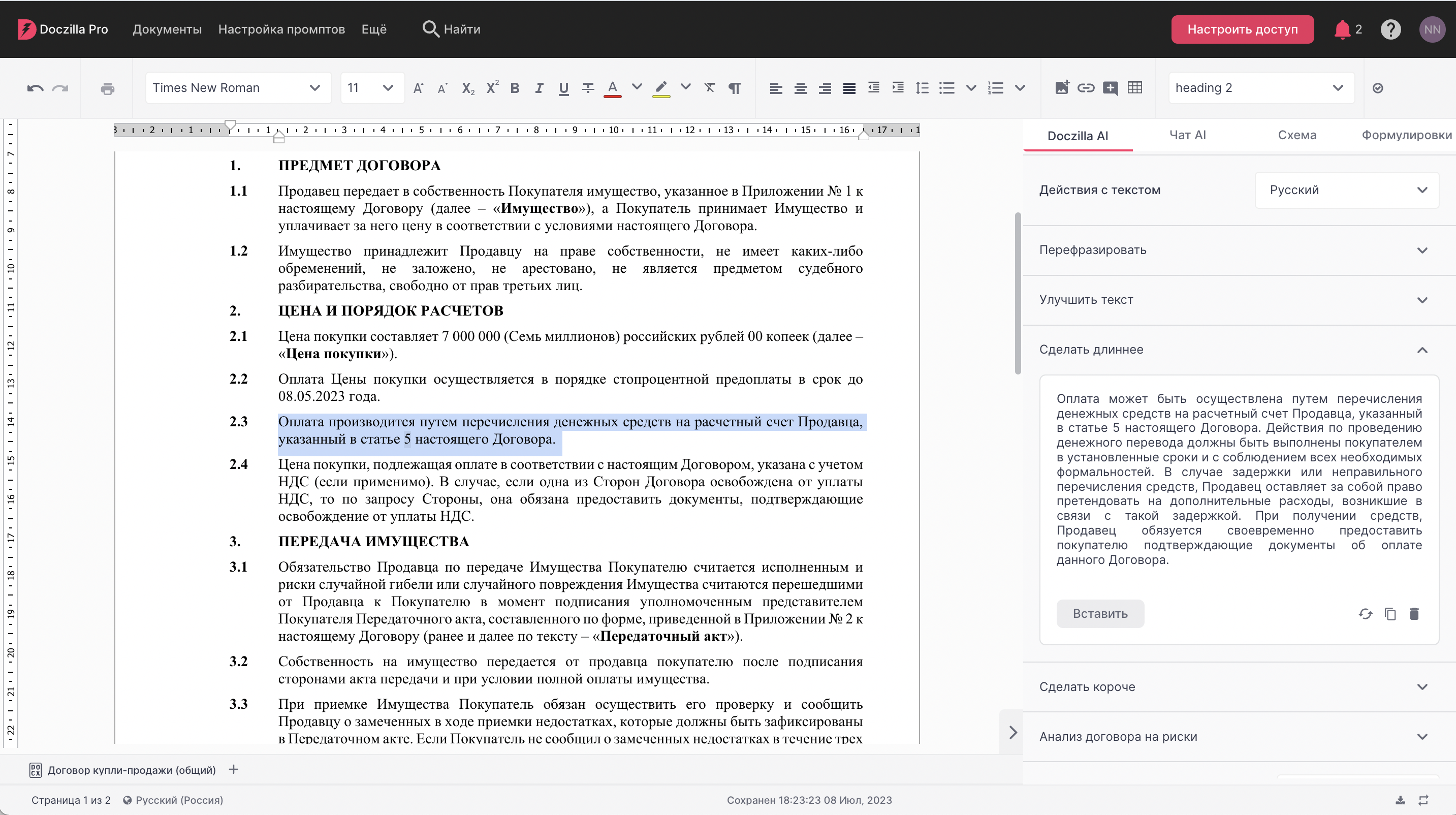Copy the generated text with copy icon
The width and height of the screenshot is (1456, 815).
point(1390,614)
